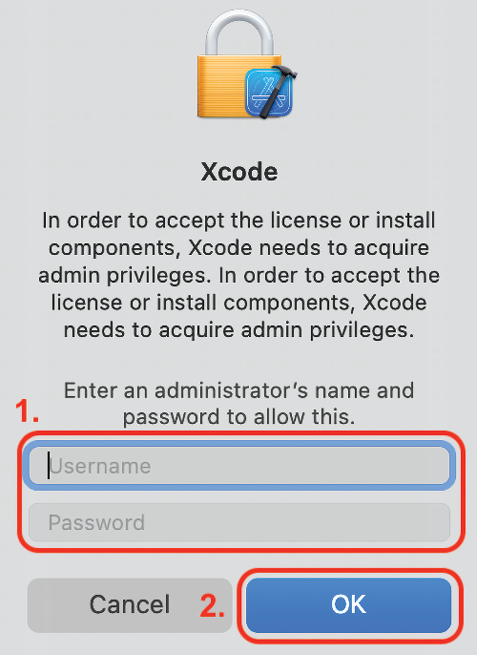Image resolution: width=477 pixels, height=655 pixels.
Task: Click the 'needs to acquire admin privileges.' line
Action: 239,330
